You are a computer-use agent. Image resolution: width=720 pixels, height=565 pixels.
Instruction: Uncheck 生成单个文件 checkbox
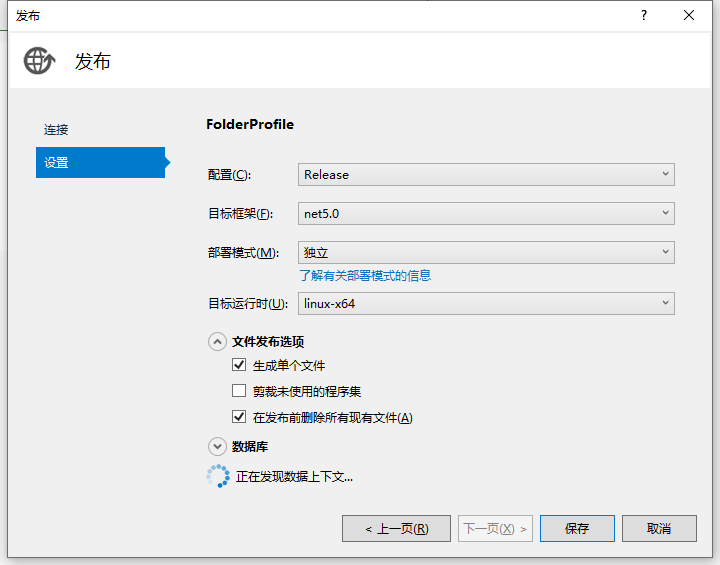[239, 365]
